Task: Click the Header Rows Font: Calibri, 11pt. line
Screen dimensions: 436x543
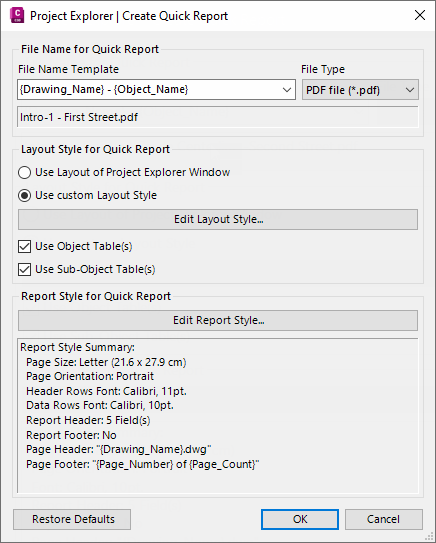Action: tap(106, 391)
